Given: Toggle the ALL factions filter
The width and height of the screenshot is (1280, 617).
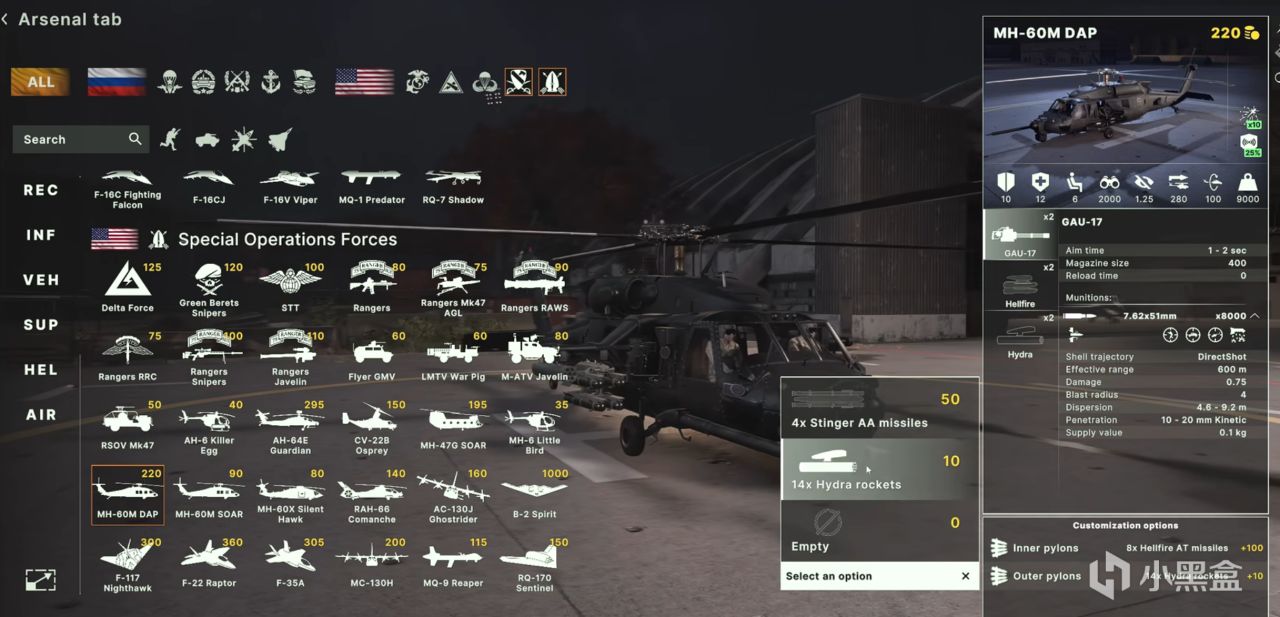Looking at the screenshot, I should point(40,82).
